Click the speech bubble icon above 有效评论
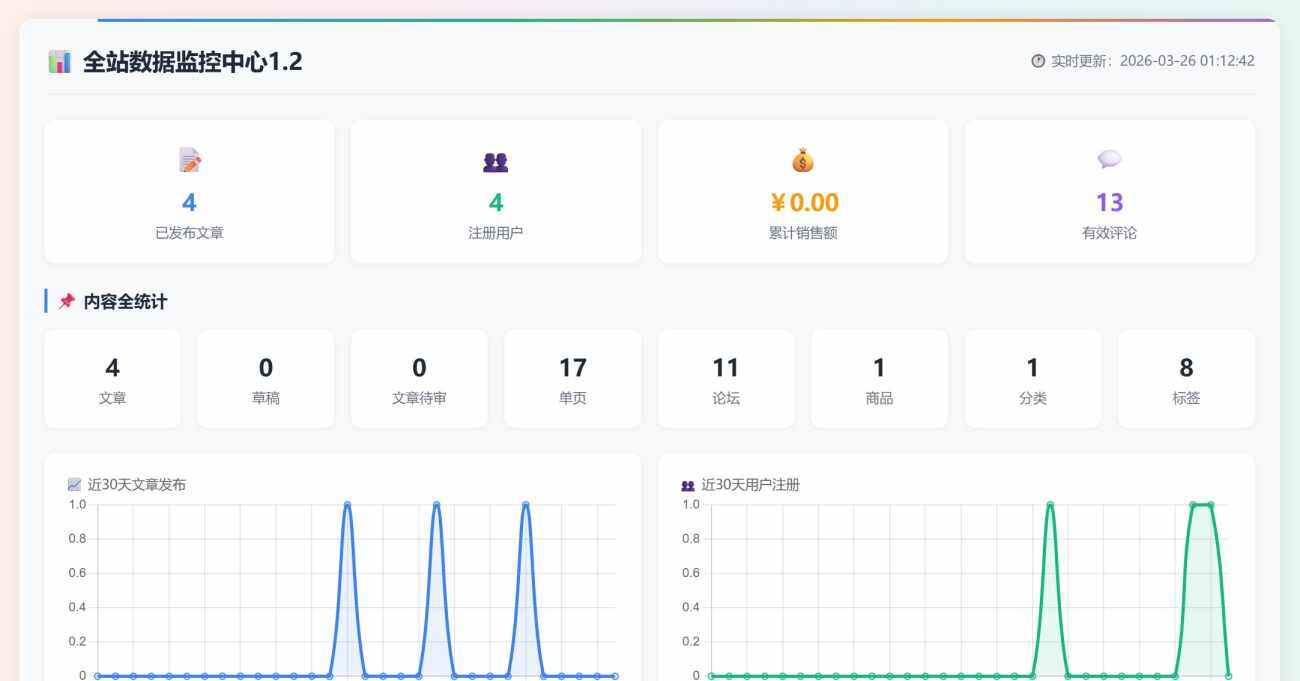This screenshot has width=1300, height=681. (x=1109, y=159)
